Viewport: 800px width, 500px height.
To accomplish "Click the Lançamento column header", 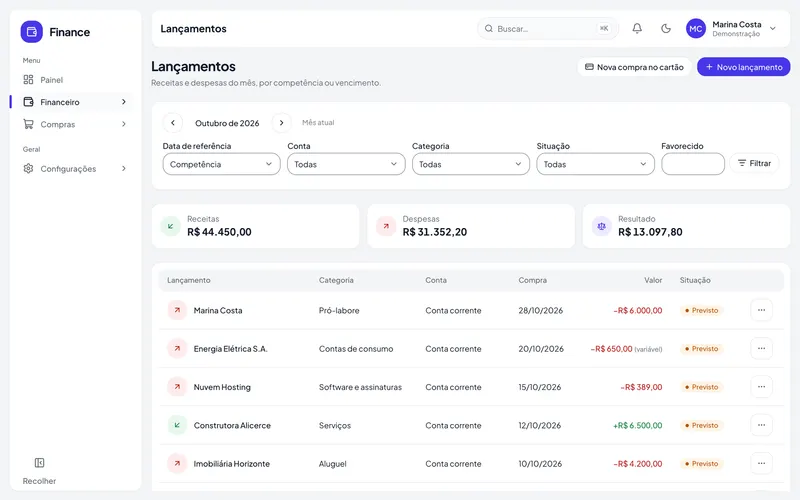I will [188, 280].
